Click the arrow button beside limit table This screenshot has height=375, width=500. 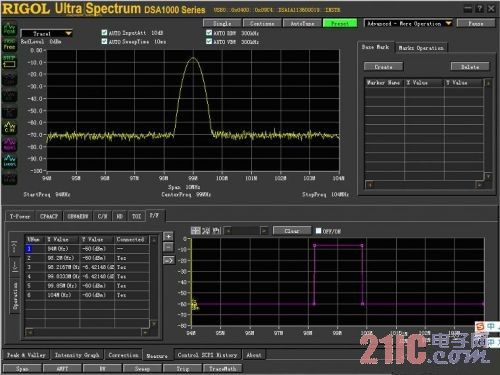(168, 260)
